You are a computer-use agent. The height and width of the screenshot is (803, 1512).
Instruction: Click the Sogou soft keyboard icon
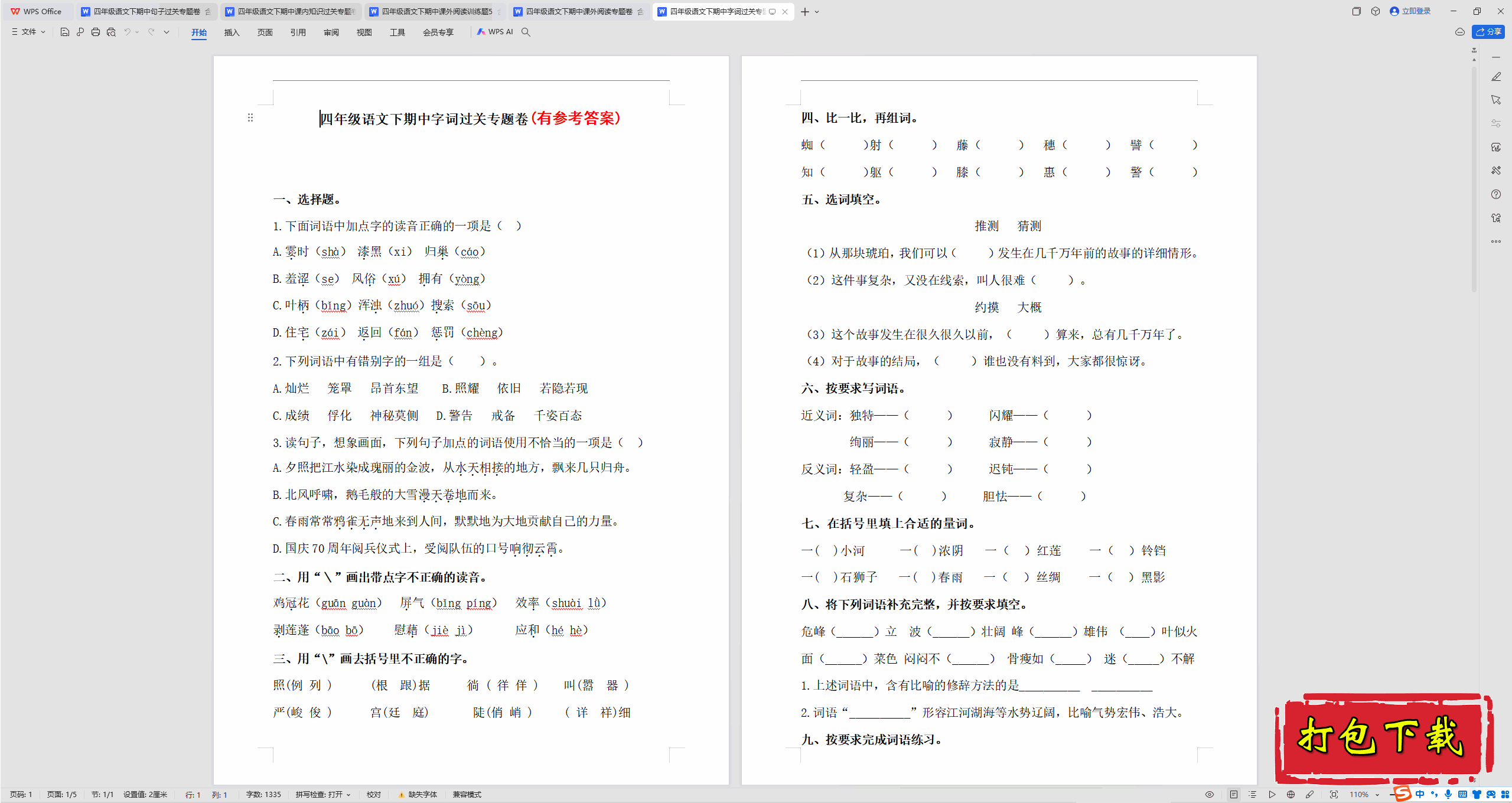[1462, 795]
